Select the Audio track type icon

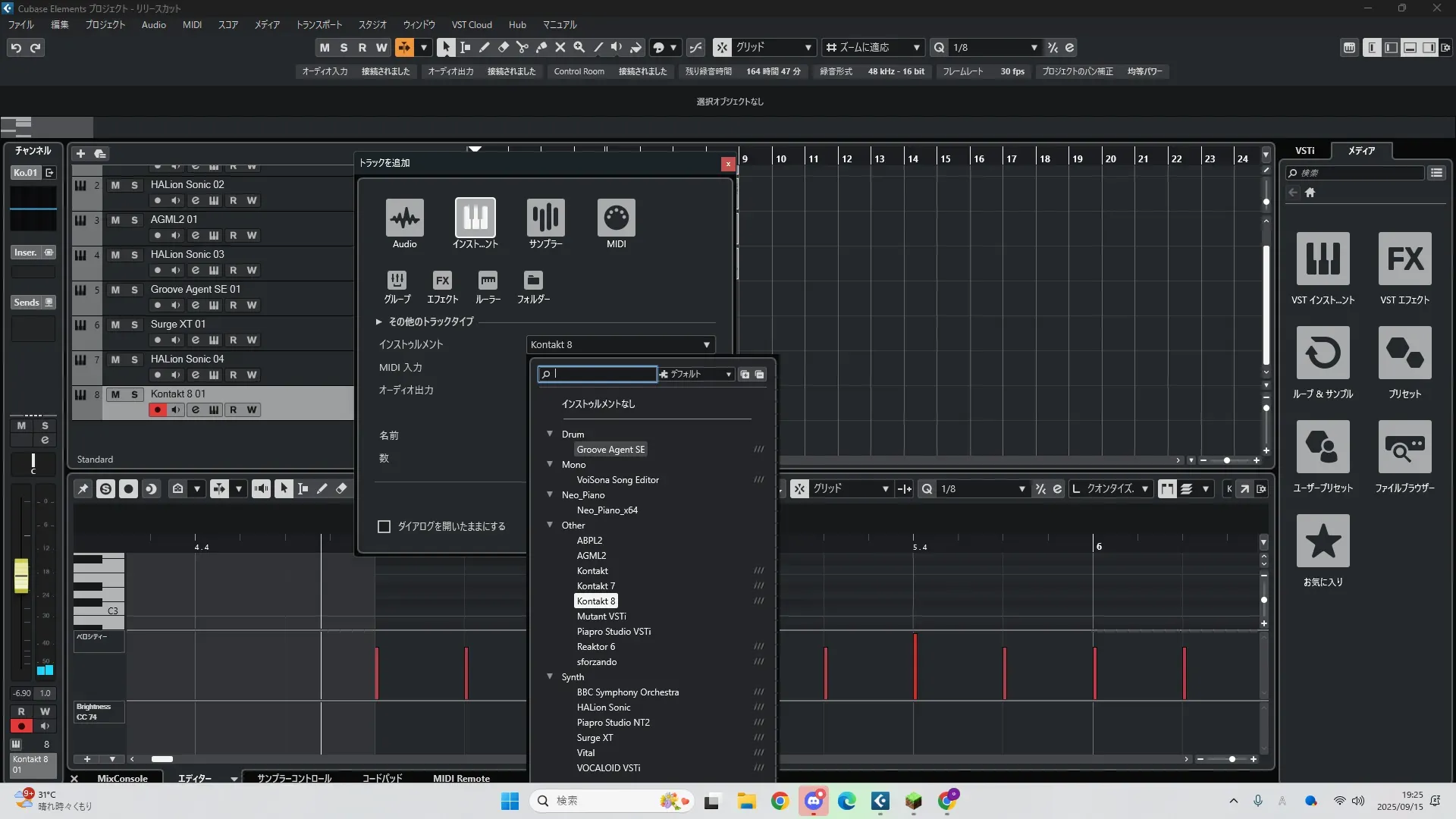click(x=404, y=218)
